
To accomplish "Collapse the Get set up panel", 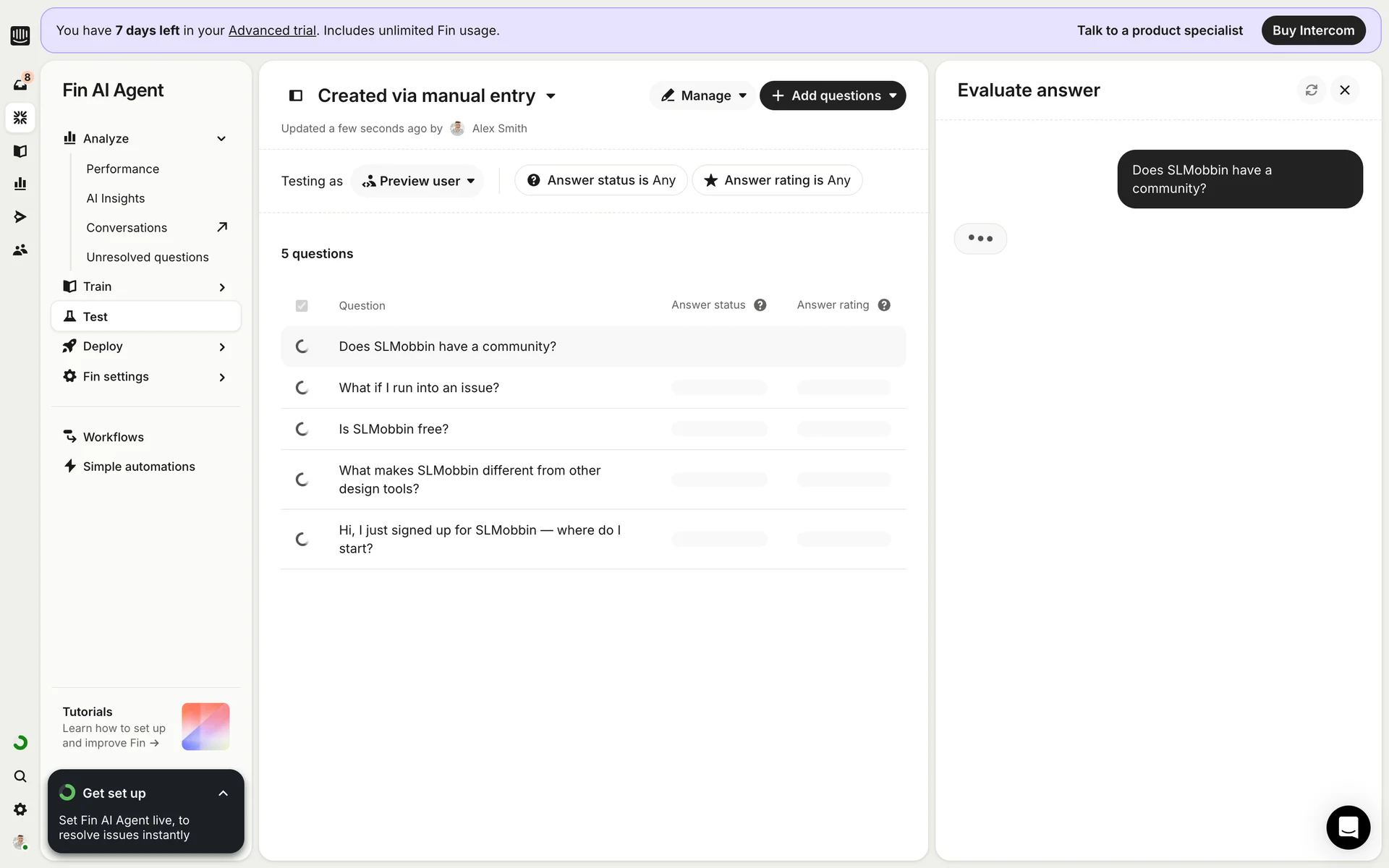I will pos(223,793).
